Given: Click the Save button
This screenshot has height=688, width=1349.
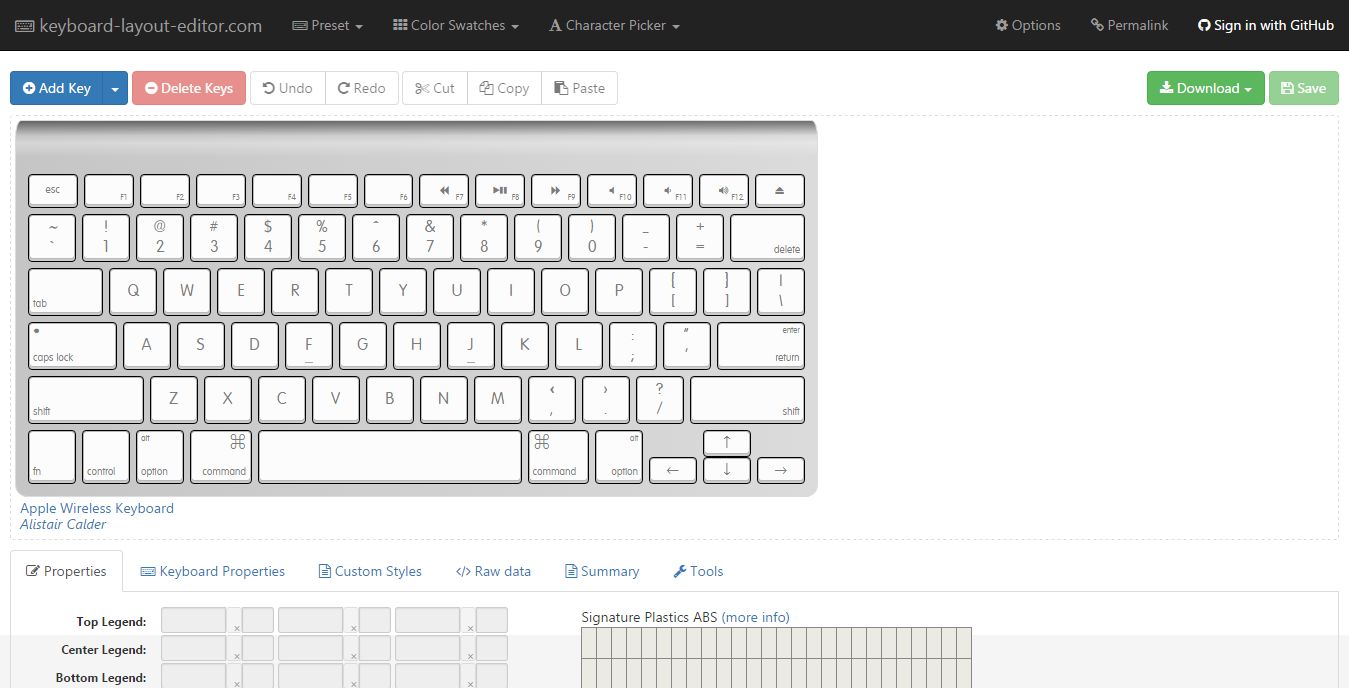Looking at the screenshot, I should click(1303, 88).
